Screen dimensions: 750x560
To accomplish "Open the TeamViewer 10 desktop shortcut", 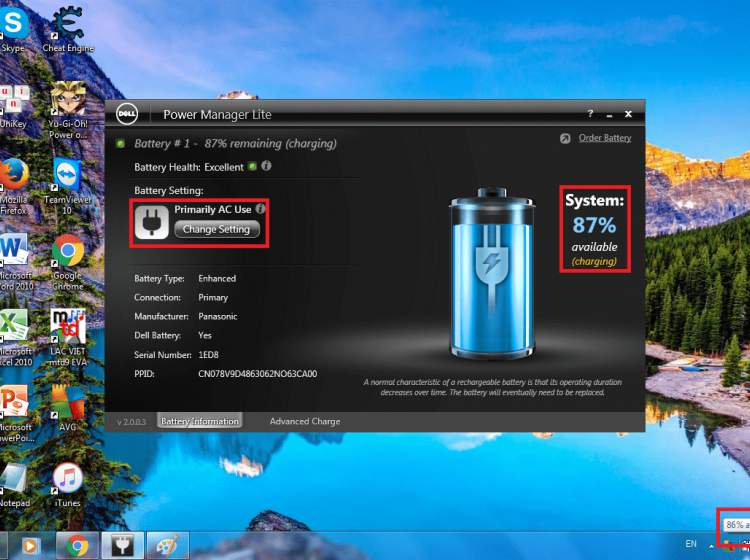I will 67,187.
